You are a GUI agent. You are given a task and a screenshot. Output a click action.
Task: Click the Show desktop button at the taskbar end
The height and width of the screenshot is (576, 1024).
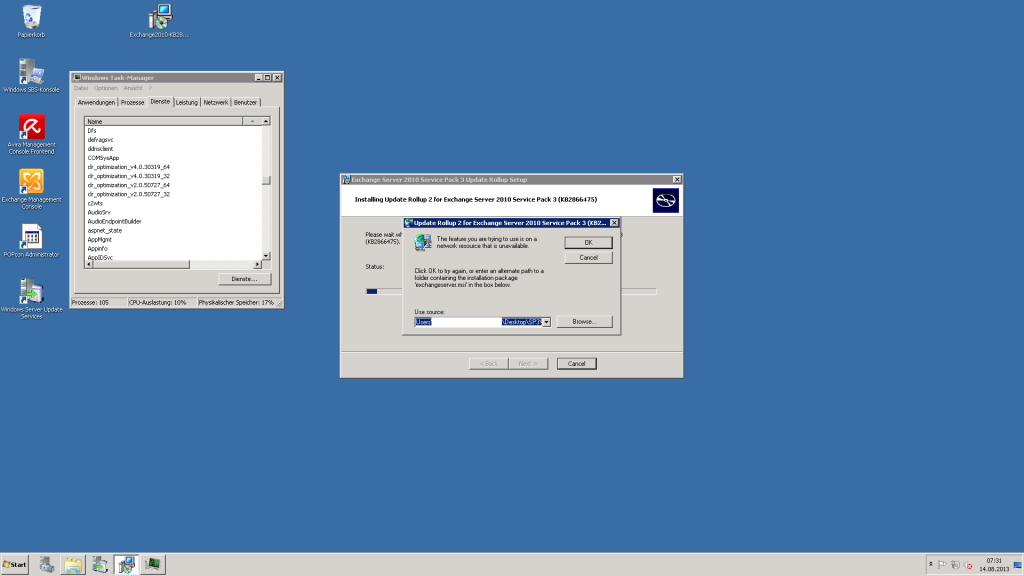tap(1018, 565)
